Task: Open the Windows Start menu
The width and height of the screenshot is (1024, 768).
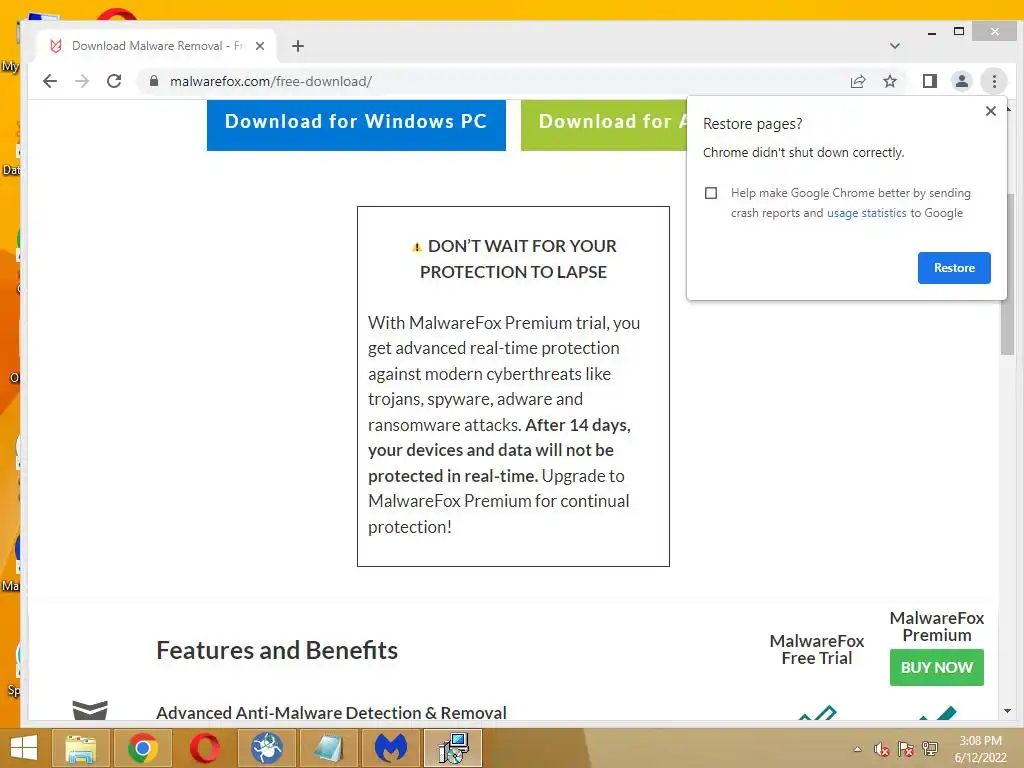Action: (24, 748)
